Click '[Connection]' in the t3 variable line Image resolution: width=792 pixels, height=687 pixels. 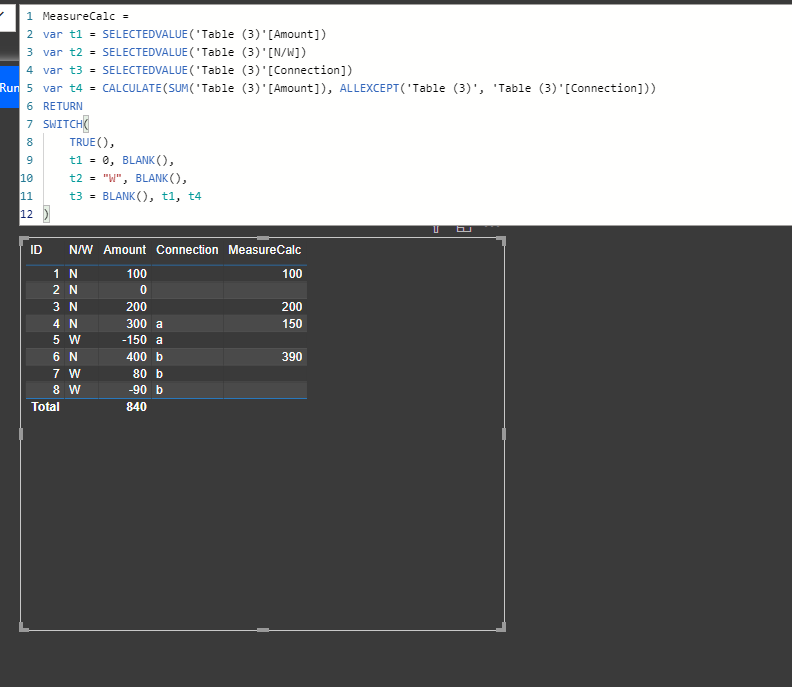coord(307,70)
